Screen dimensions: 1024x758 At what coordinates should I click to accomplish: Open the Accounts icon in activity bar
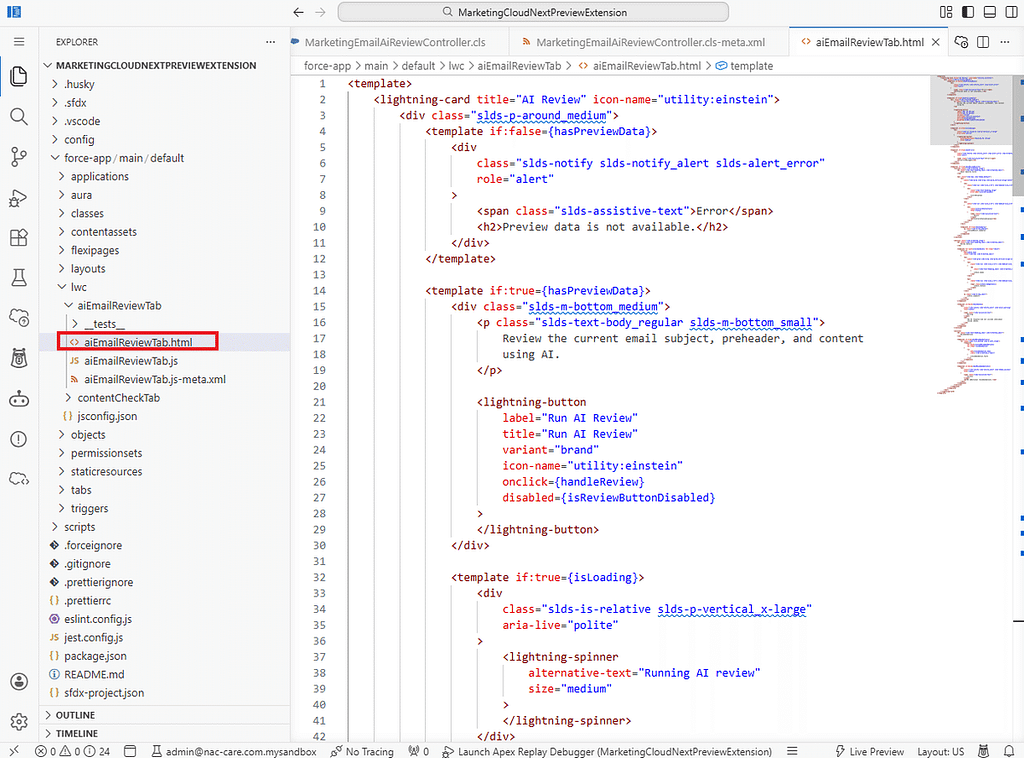(x=19, y=682)
